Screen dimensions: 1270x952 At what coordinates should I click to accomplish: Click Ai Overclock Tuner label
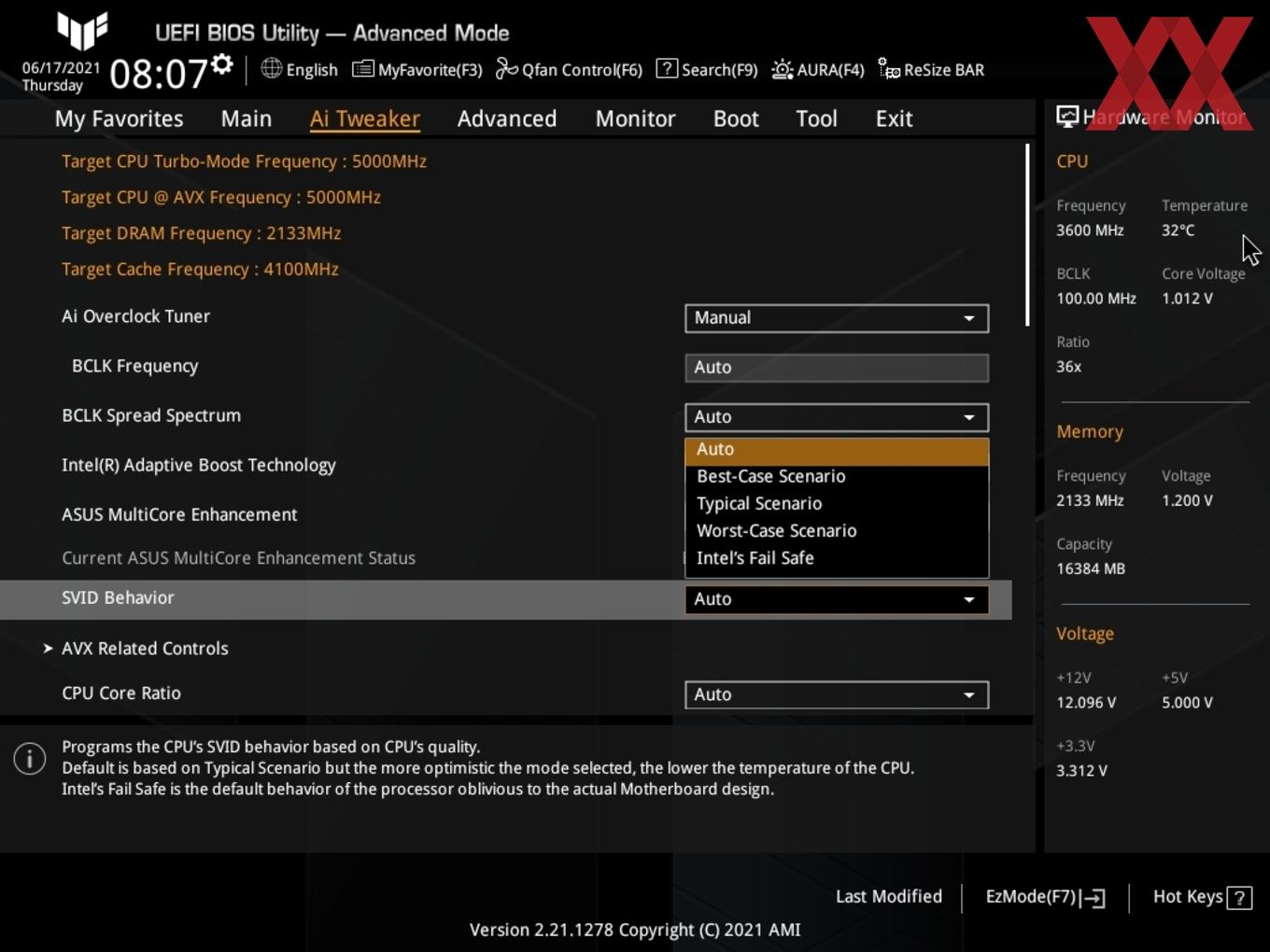pos(135,316)
